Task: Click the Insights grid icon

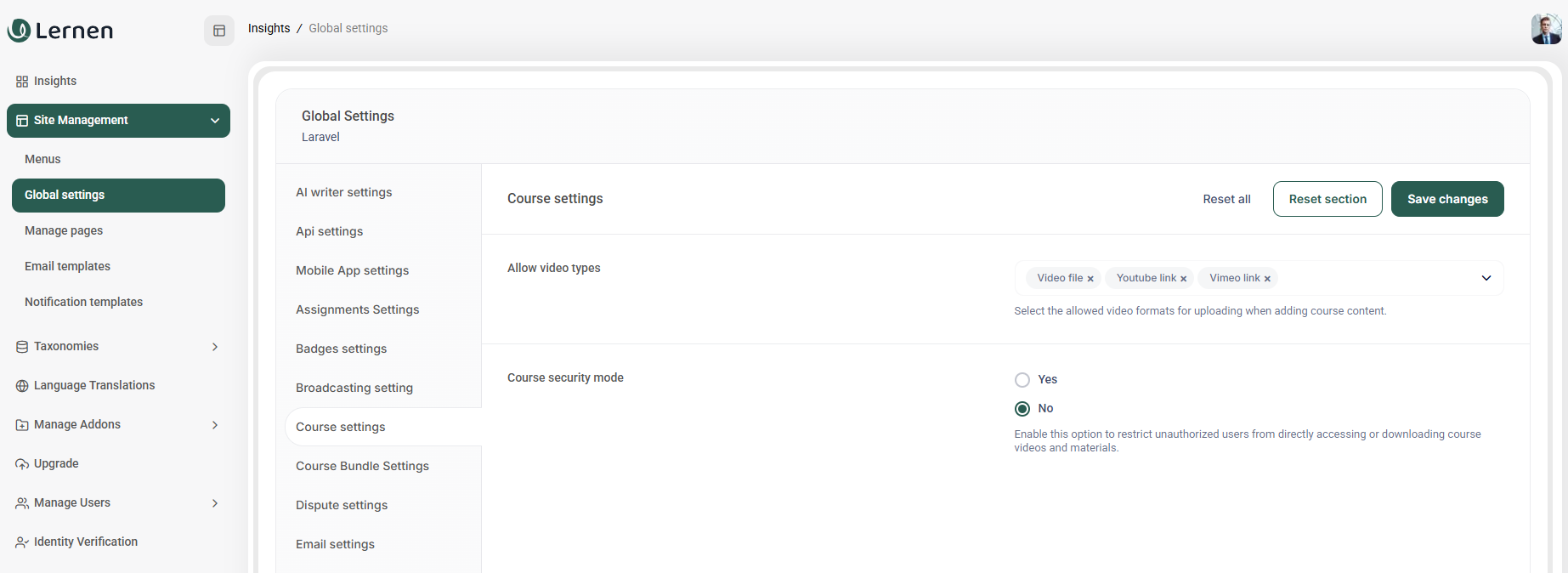Action: pos(22,82)
